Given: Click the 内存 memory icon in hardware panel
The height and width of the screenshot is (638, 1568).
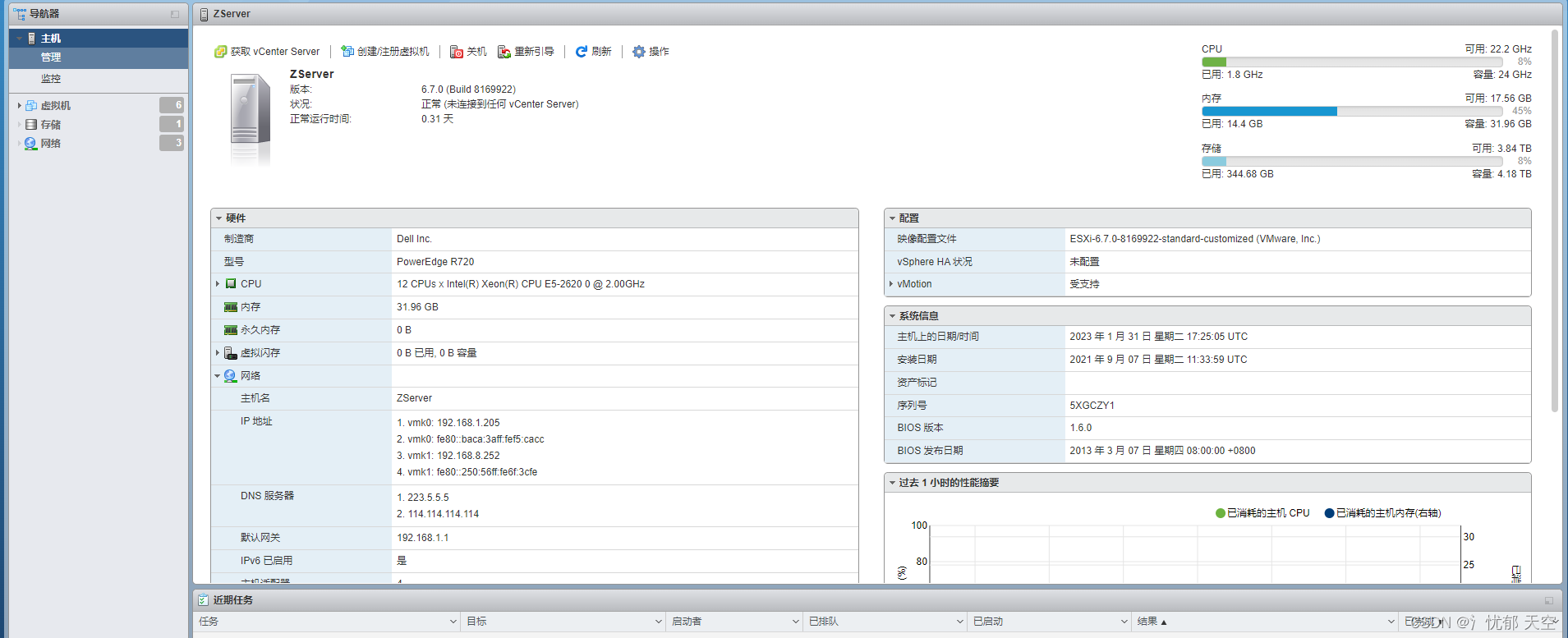Looking at the screenshot, I should tap(231, 307).
